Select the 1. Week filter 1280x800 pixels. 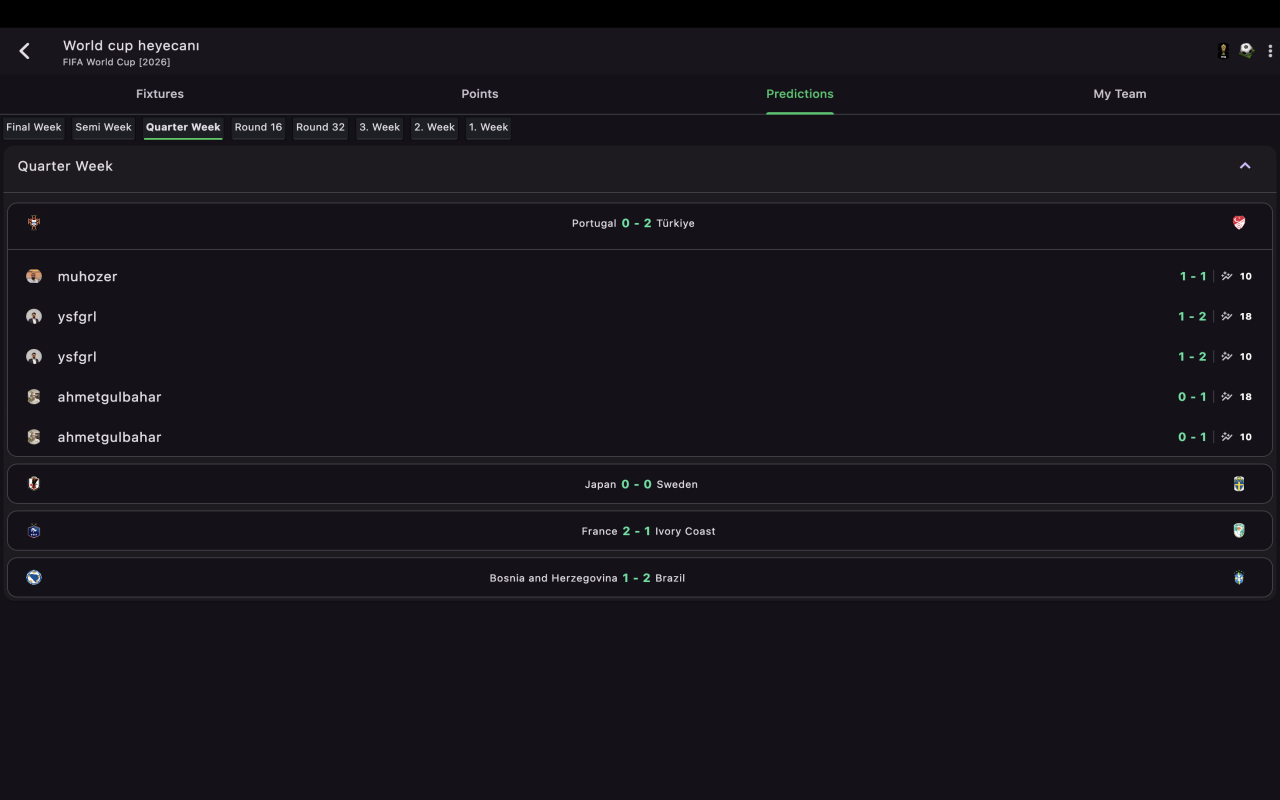pyautogui.click(x=488, y=127)
